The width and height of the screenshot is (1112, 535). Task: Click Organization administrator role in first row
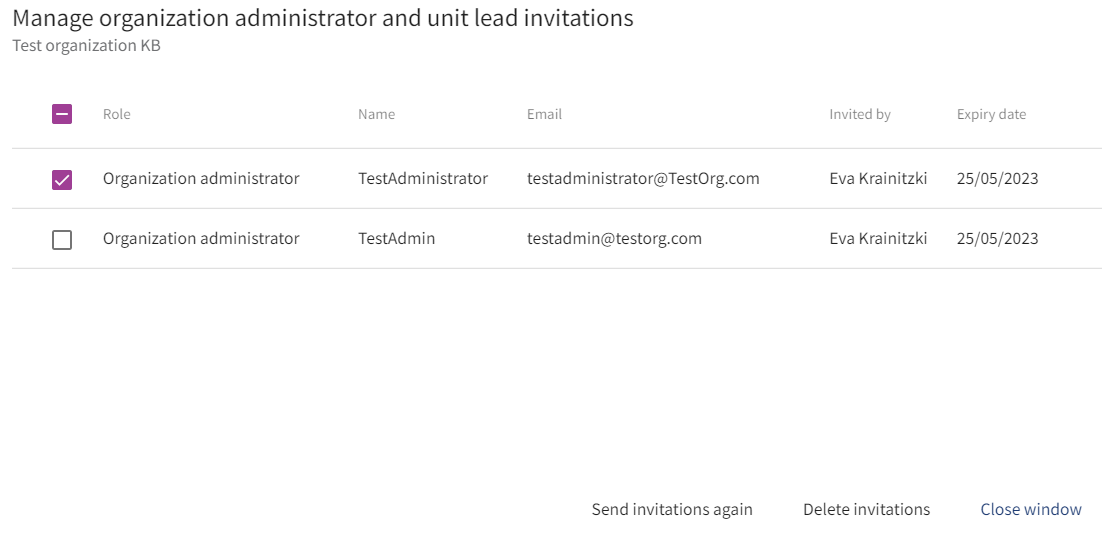pos(201,179)
